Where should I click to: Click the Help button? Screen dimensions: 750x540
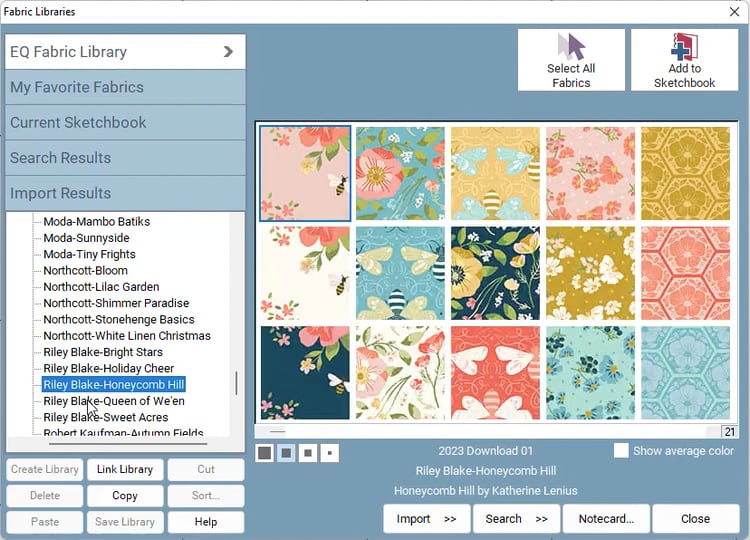[x=206, y=522]
